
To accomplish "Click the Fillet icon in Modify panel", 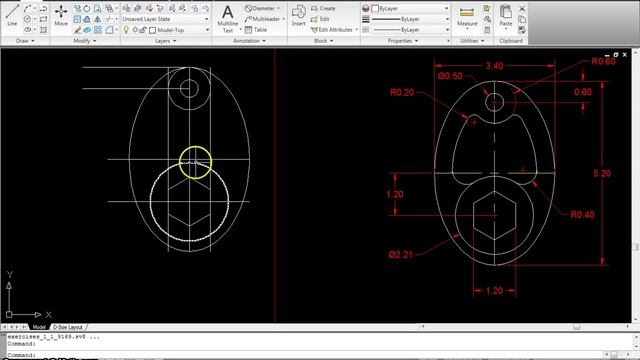I will (109, 30).
